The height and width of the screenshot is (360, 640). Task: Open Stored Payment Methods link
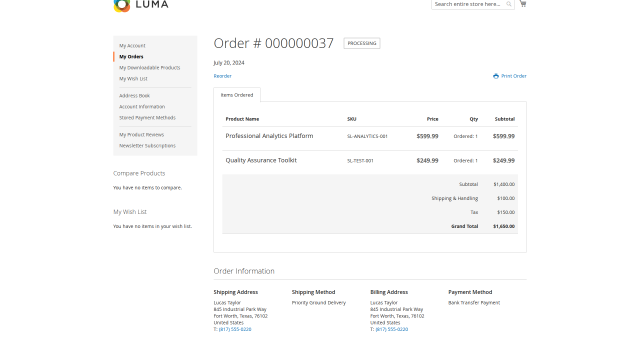(x=147, y=118)
